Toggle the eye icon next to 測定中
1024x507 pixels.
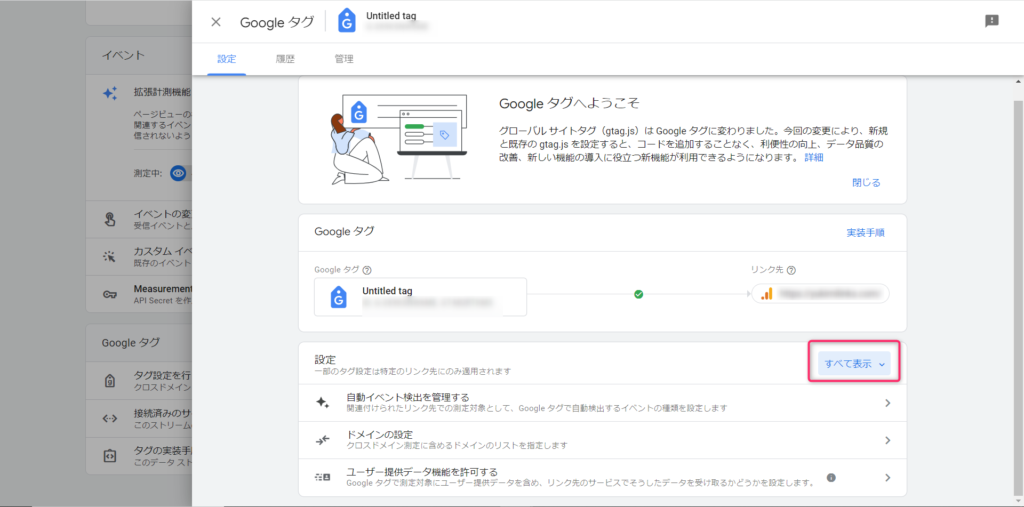pos(178,173)
